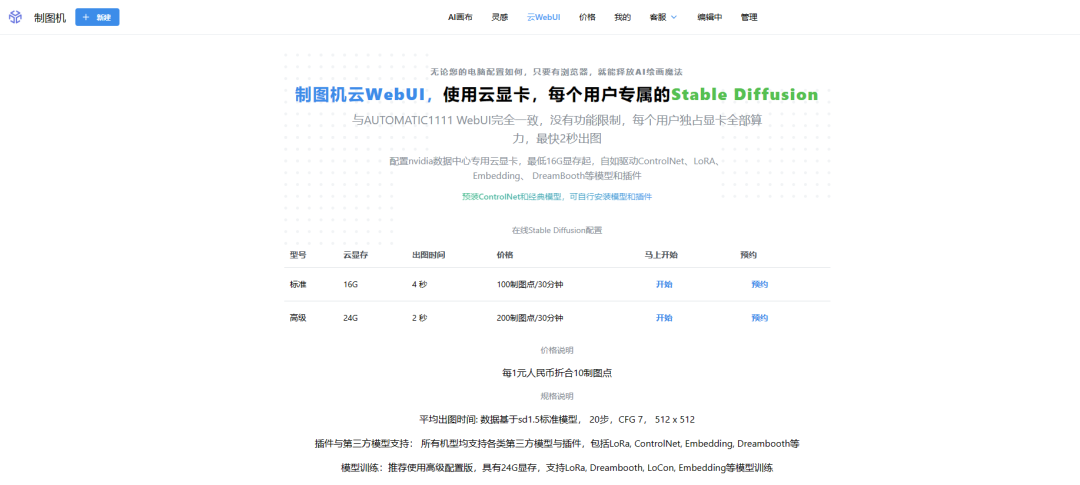Screen dimensions: 1080x485
Task: Click the 制图机 cube logo icon
Action: pos(15,17)
